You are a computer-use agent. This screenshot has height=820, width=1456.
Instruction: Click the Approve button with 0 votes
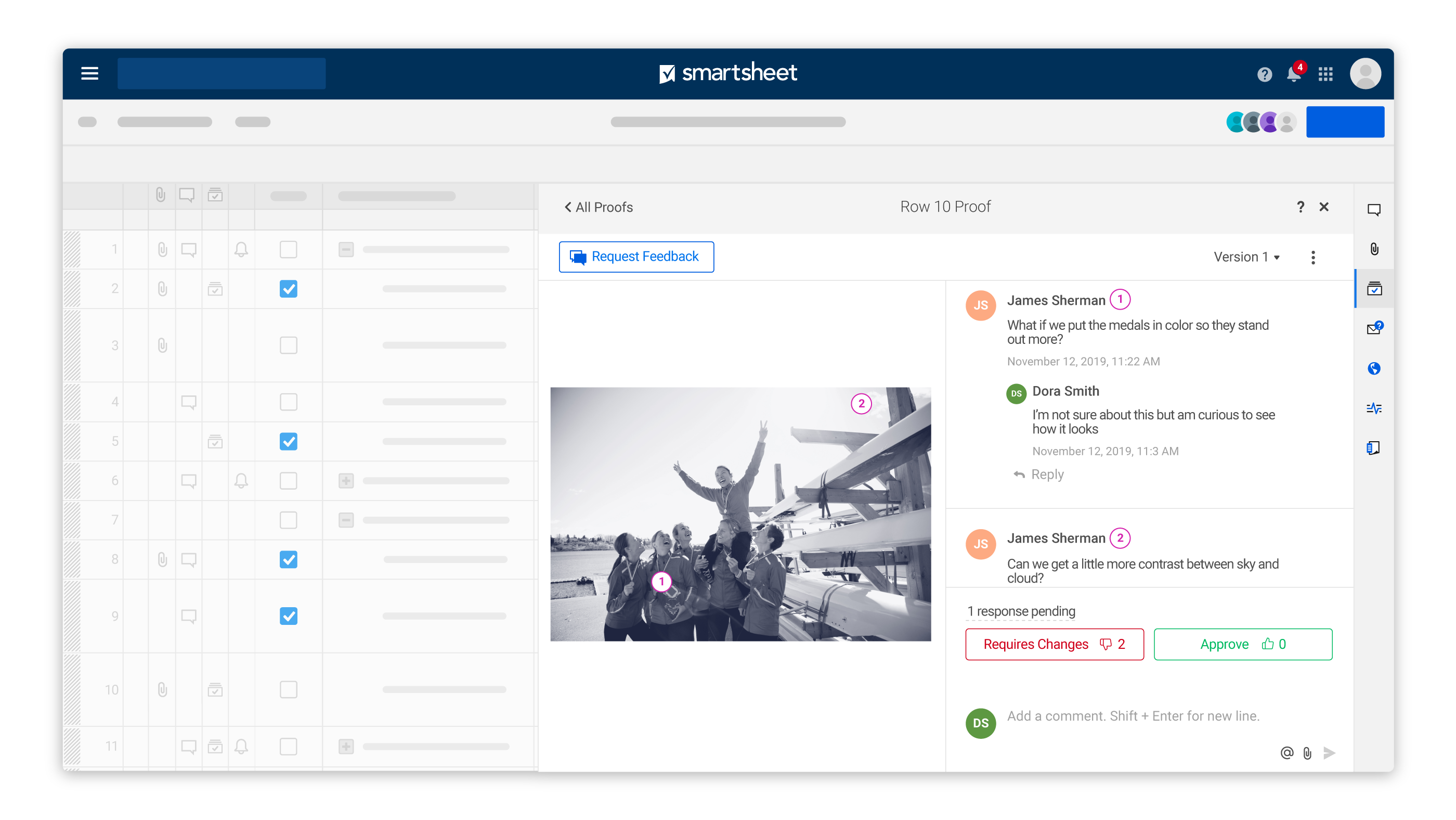(1243, 644)
